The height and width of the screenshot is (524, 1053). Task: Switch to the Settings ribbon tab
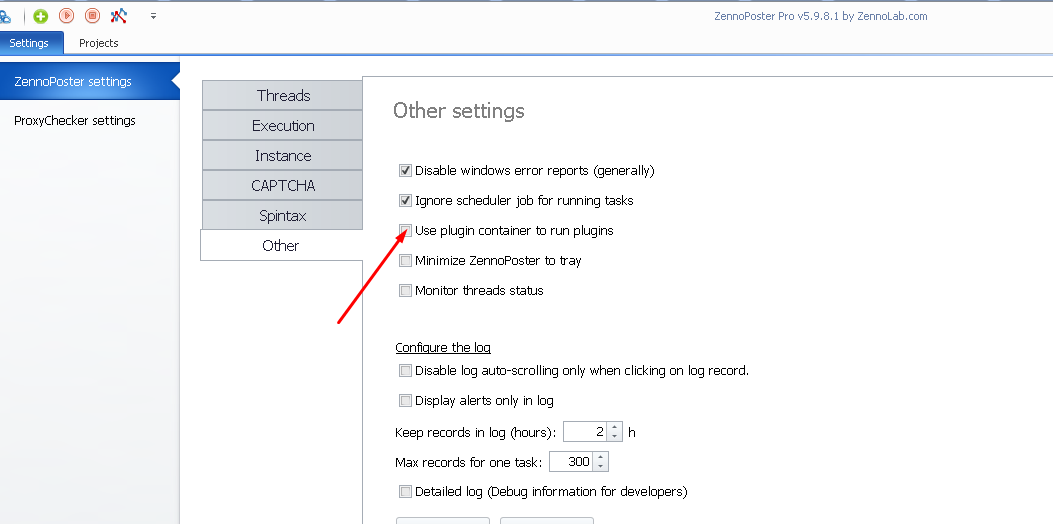pyautogui.click(x=29, y=42)
